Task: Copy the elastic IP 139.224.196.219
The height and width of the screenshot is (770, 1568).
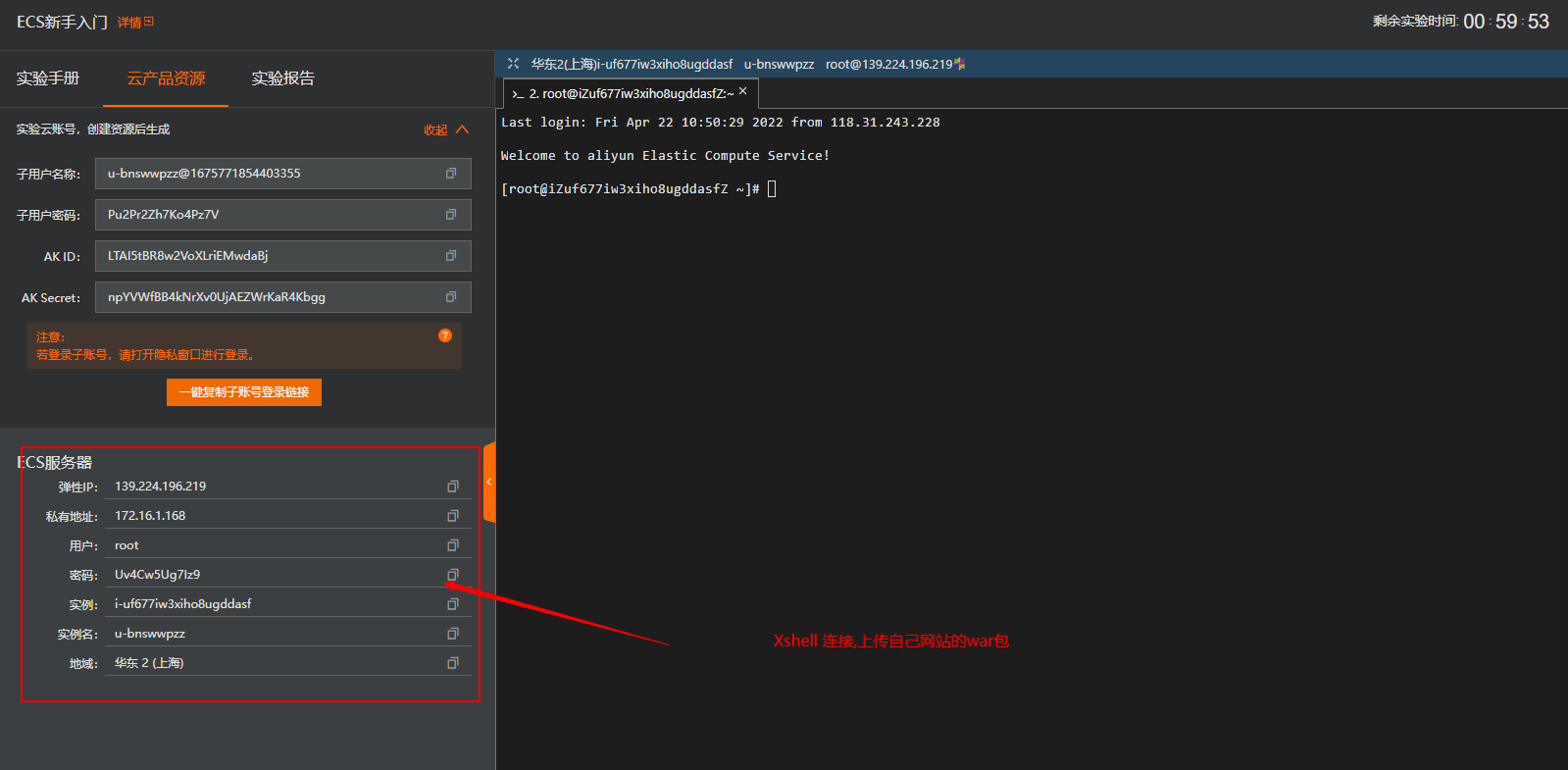Action: (453, 487)
